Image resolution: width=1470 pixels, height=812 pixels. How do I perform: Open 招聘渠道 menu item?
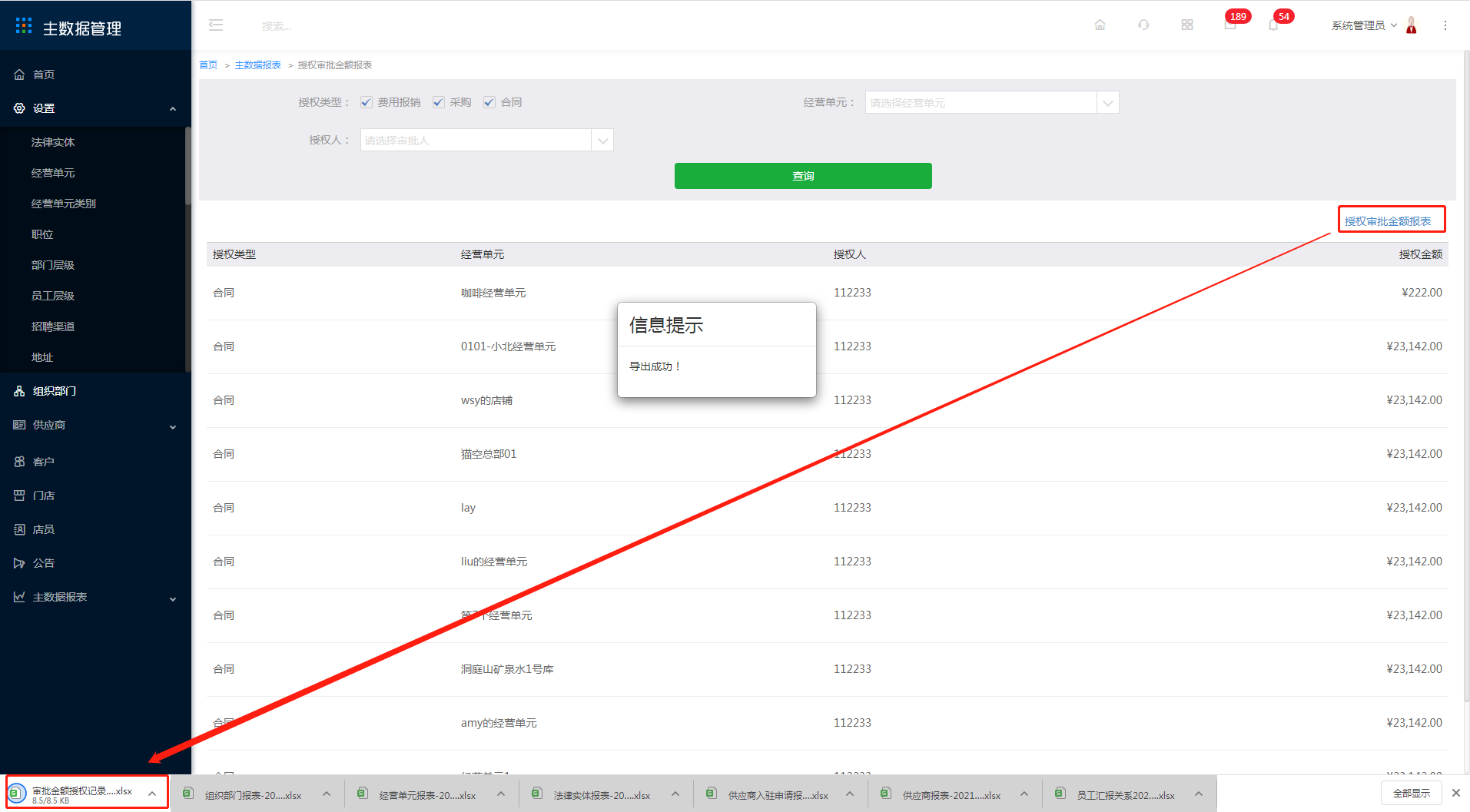tap(53, 326)
